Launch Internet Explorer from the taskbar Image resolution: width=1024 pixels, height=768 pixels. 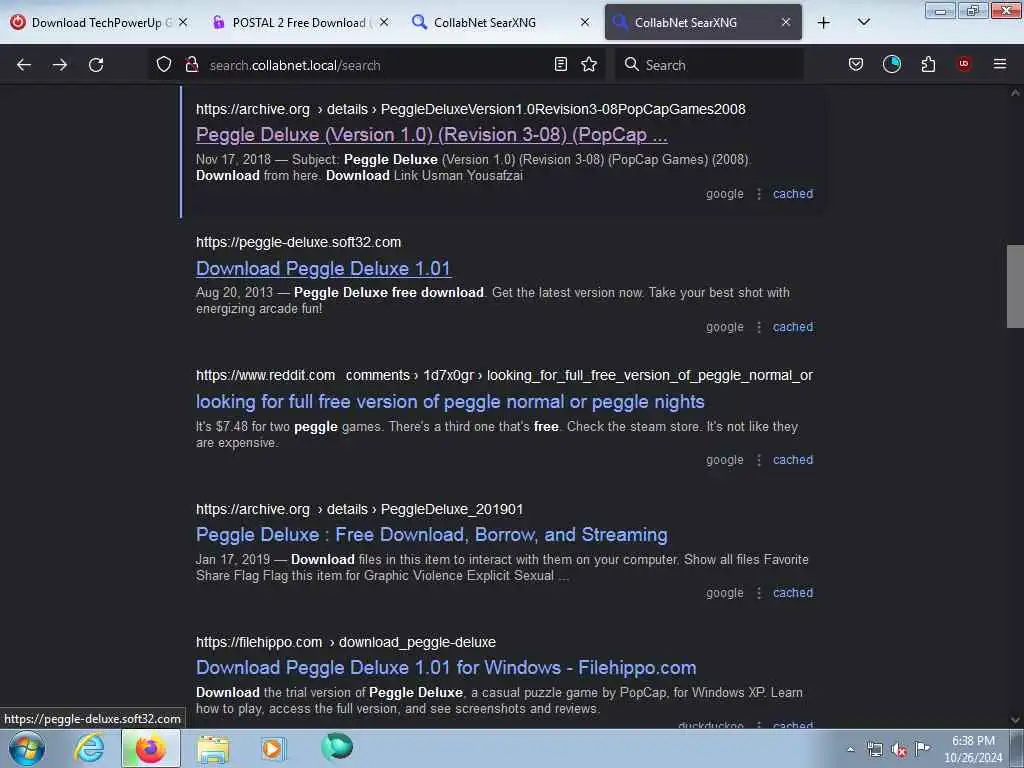pos(89,748)
